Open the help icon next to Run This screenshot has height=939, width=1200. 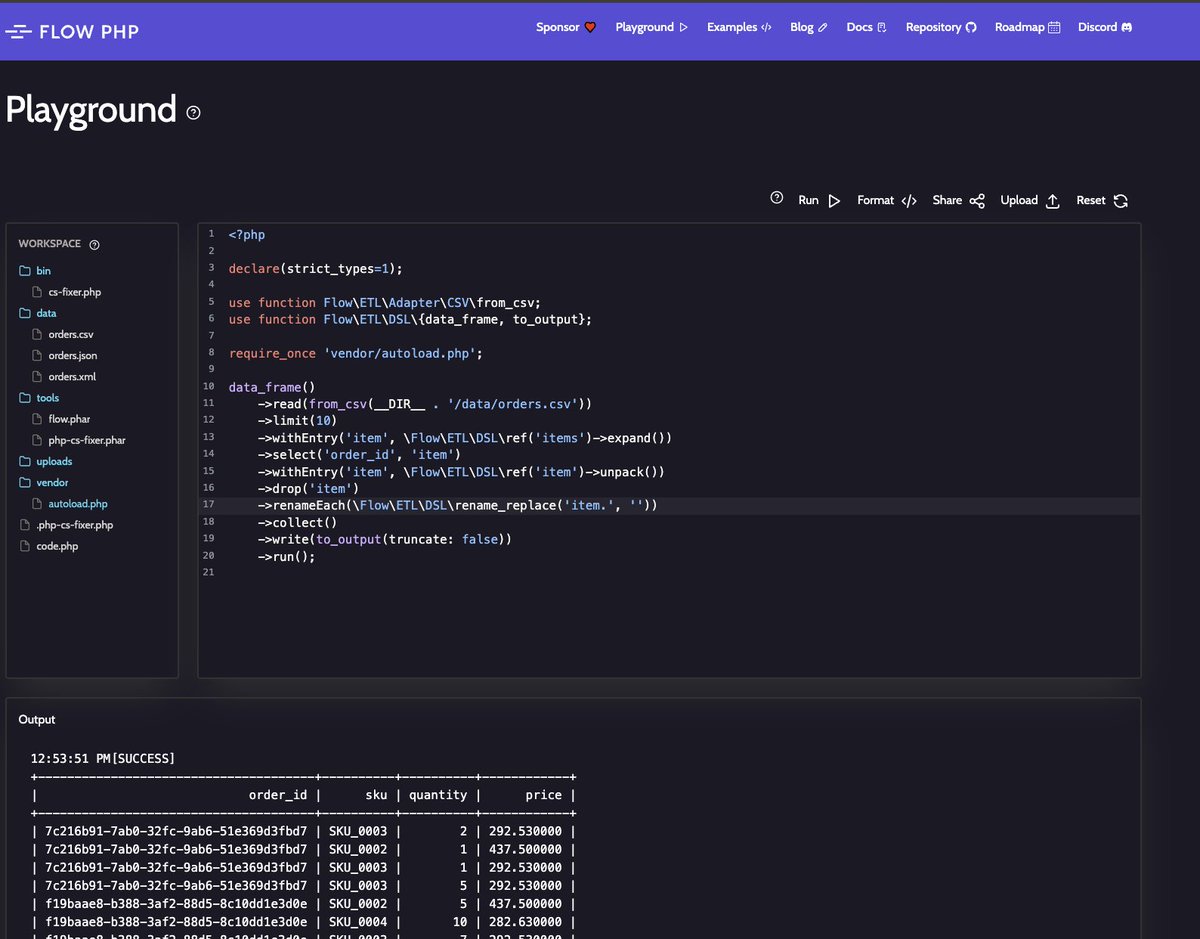777,197
